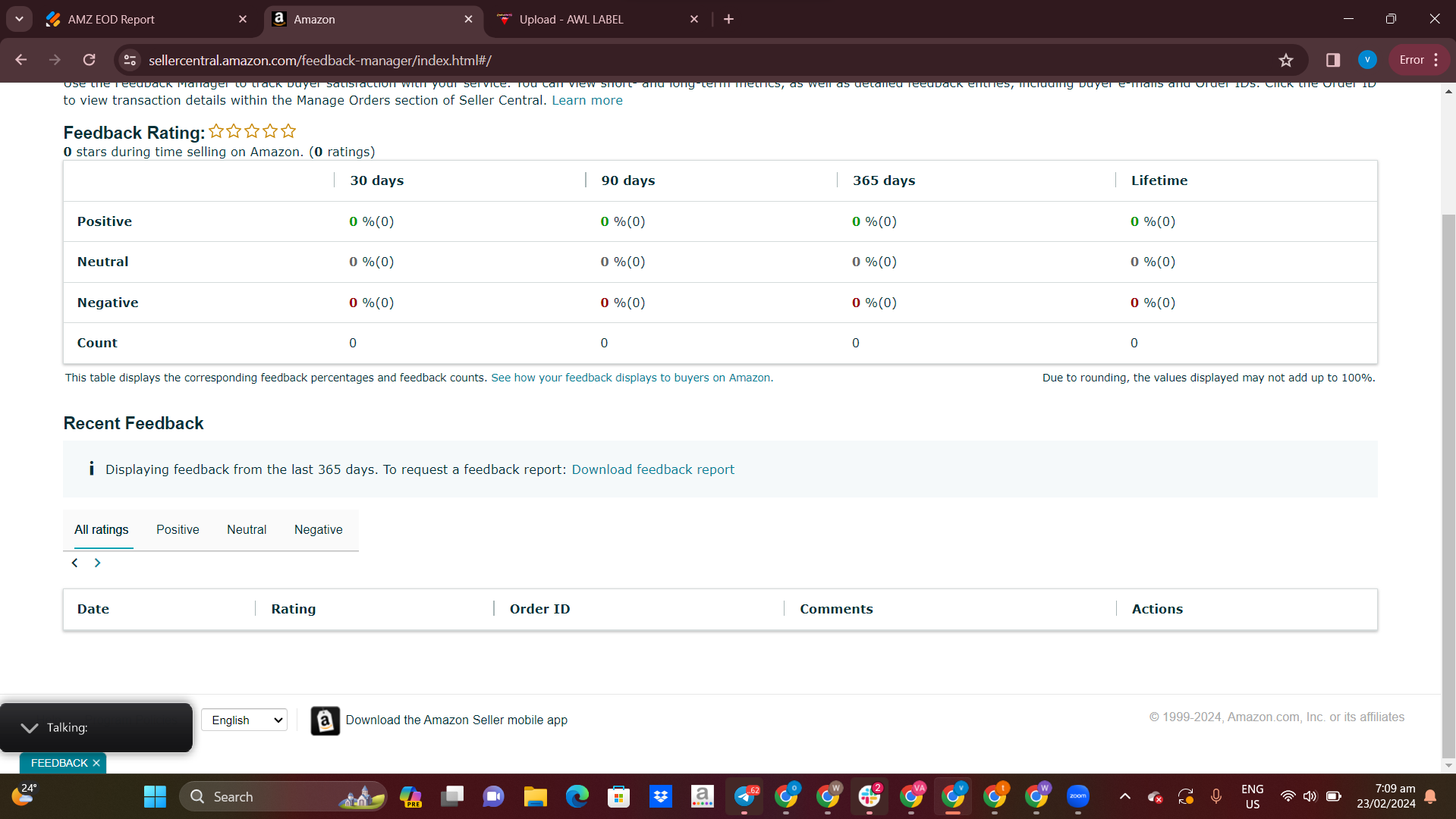Open the Amazon app on the taskbar
Screen dimensions: 1456x819
pos(703,796)
